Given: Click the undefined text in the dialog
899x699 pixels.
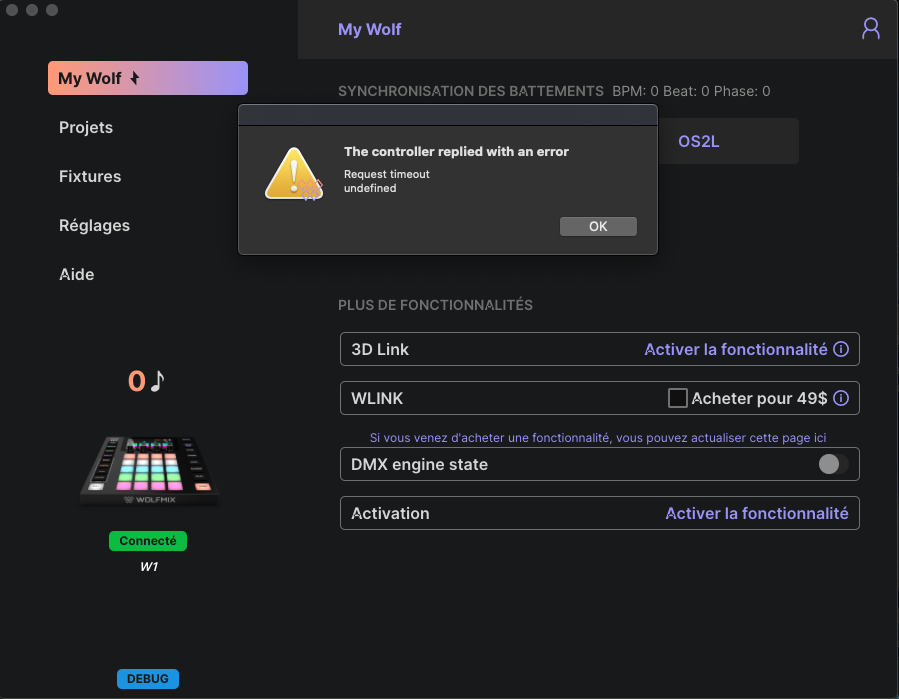Looking at the screenshot, I should (370, 188).
